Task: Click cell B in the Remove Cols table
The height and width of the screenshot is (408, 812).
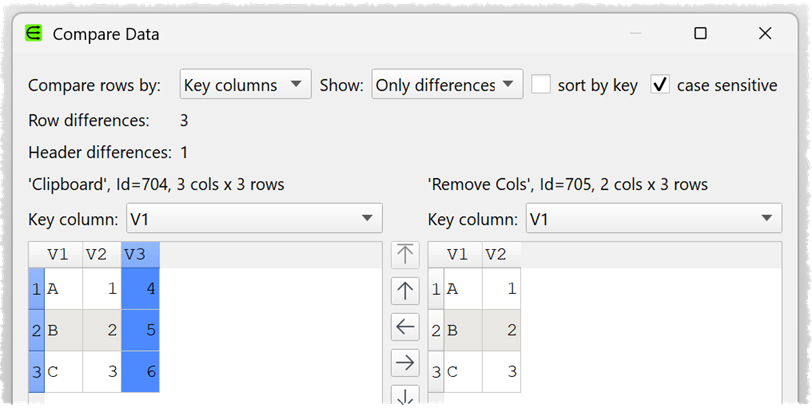Action: point(463,330)
